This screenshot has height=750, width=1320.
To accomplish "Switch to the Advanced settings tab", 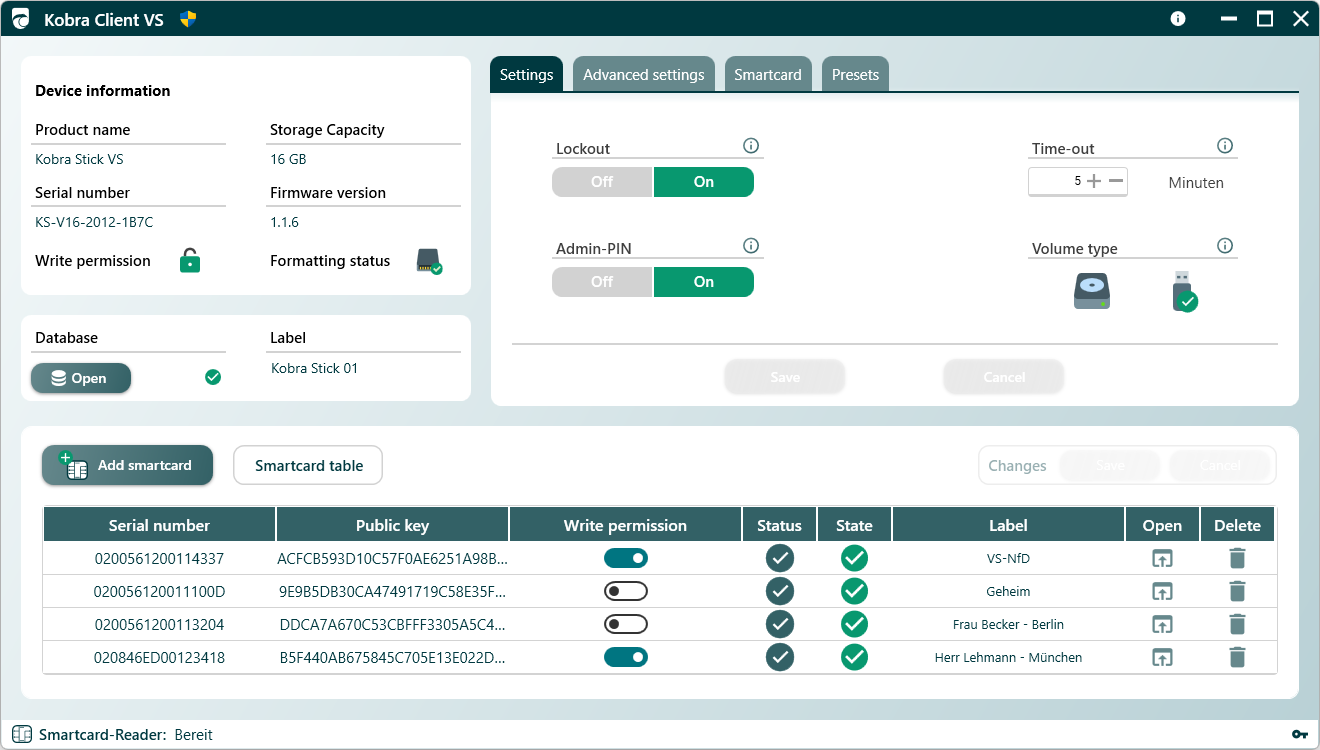I will (643, 75).
